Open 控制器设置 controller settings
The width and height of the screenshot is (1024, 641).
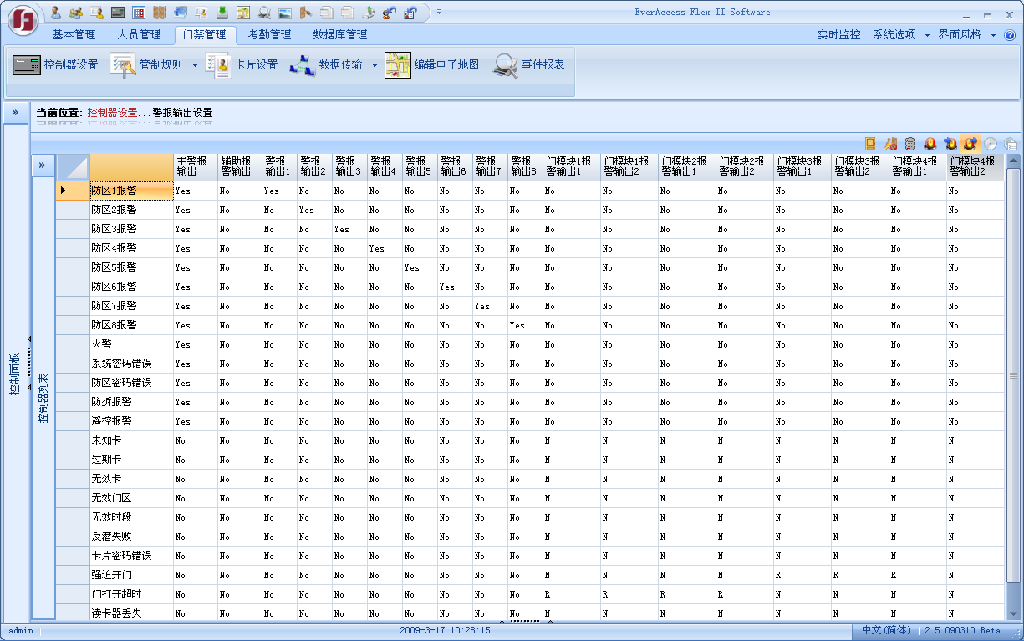click(x=56, y=65)
